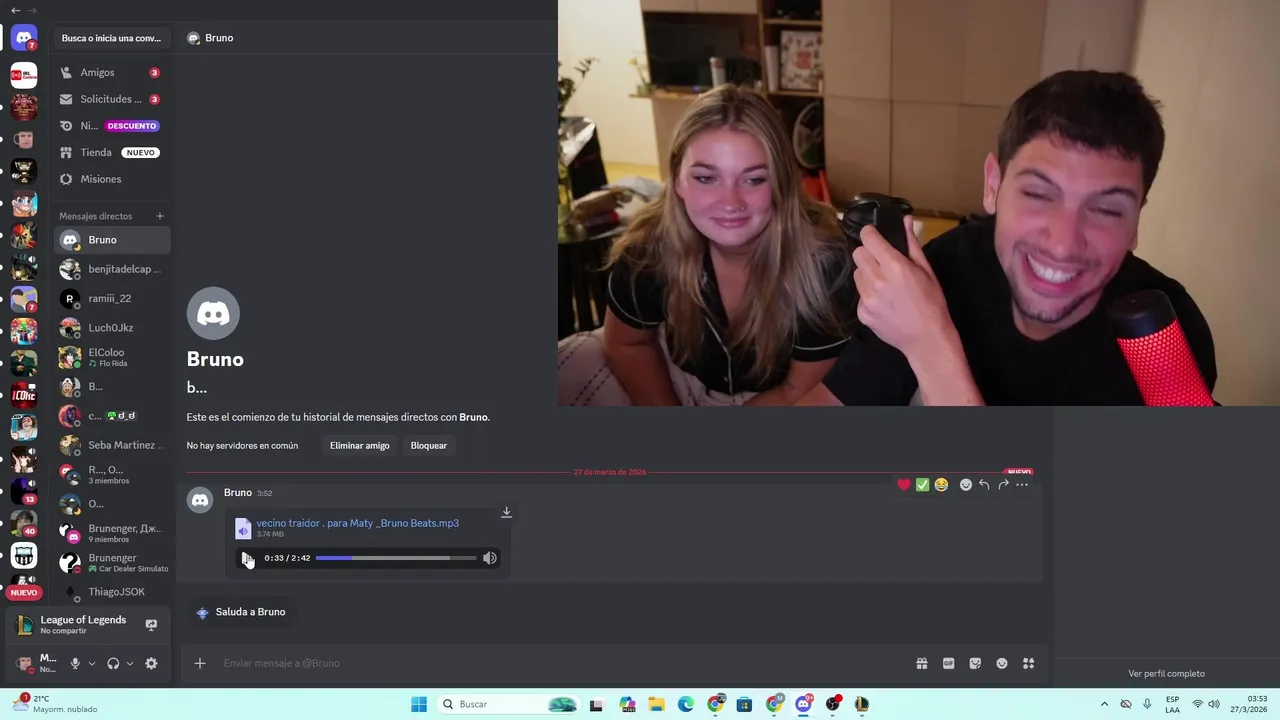Image resolution: width=1280 pixels, height=720 pixels.
Task: Open vecino traidor mp3 file link
Action: (x=357, y=523)
